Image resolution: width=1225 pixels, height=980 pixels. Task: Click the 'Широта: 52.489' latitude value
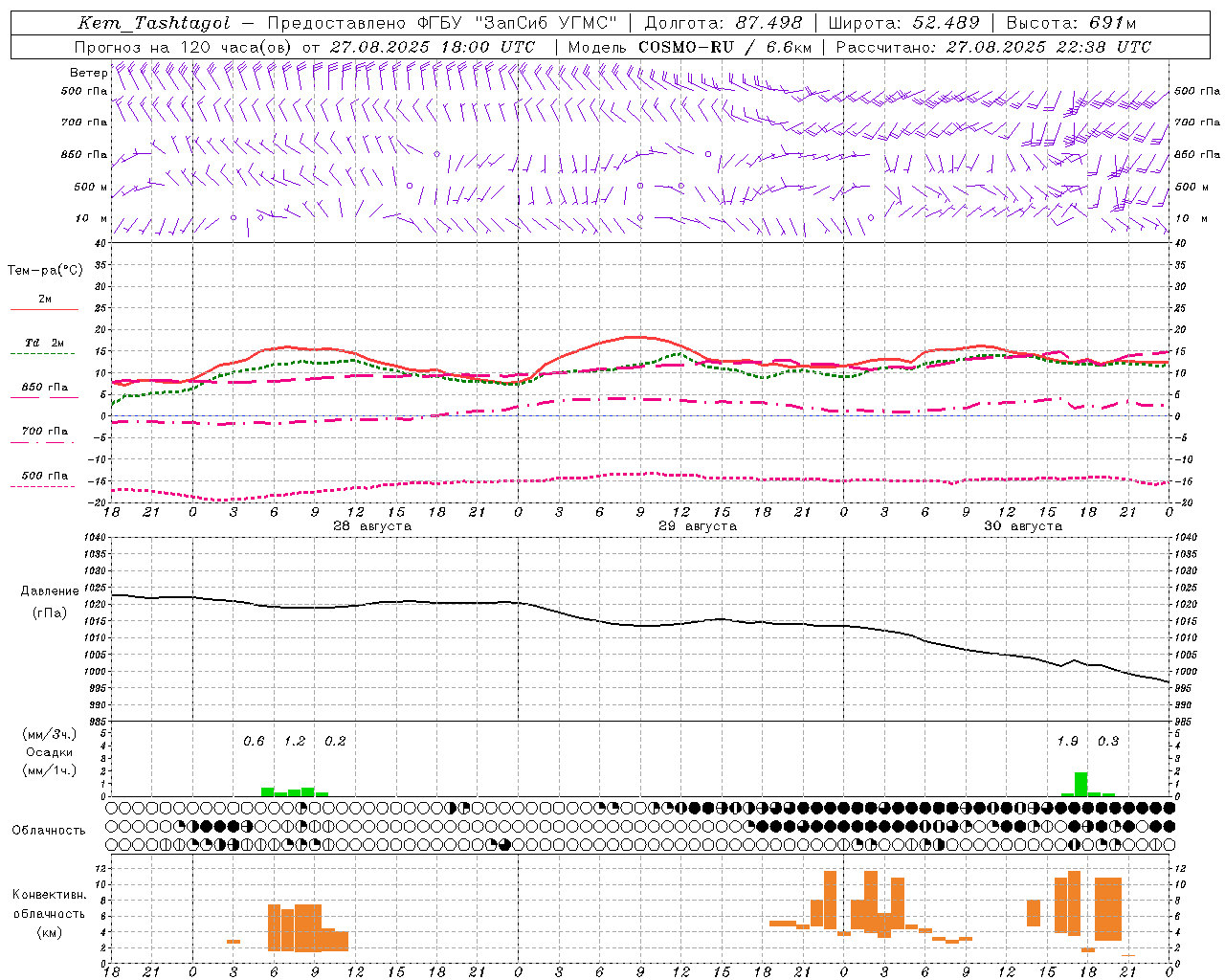coord(904,23)
